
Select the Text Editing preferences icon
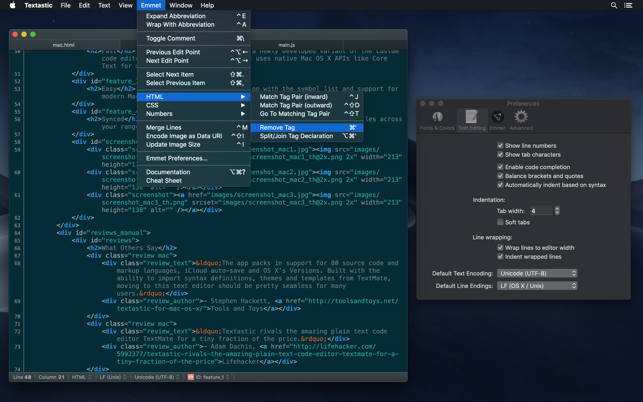pyautogui.click(x=471, y=120)
